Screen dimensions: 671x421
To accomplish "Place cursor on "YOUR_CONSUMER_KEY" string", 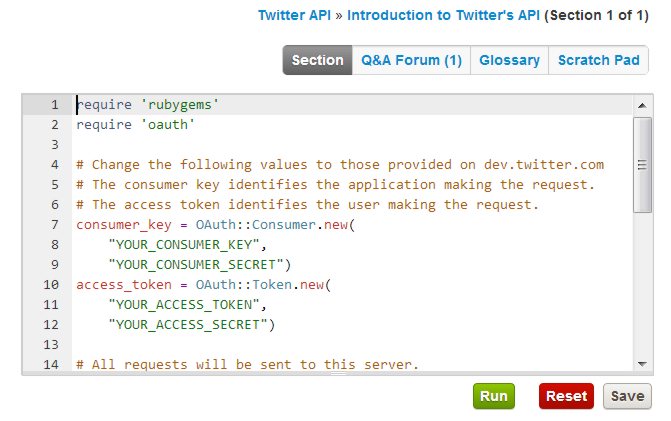I will coord(184,245).
